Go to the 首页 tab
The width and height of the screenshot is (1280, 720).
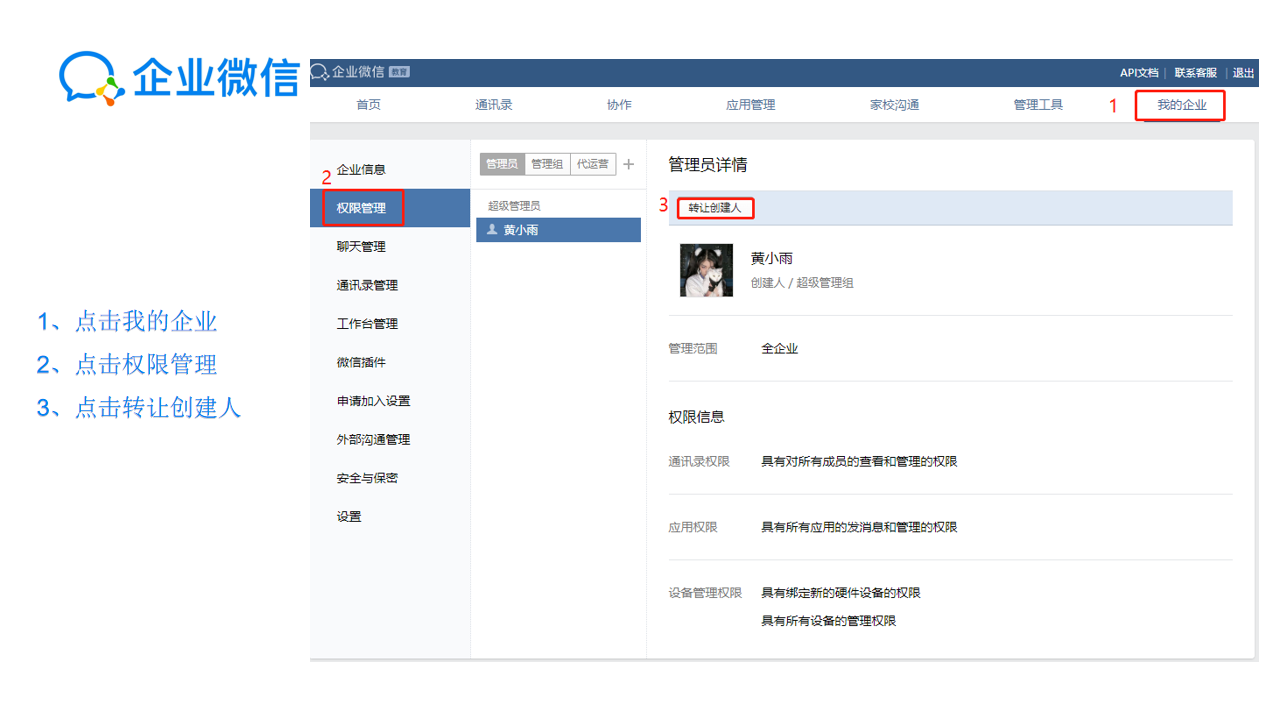[368, 105]
